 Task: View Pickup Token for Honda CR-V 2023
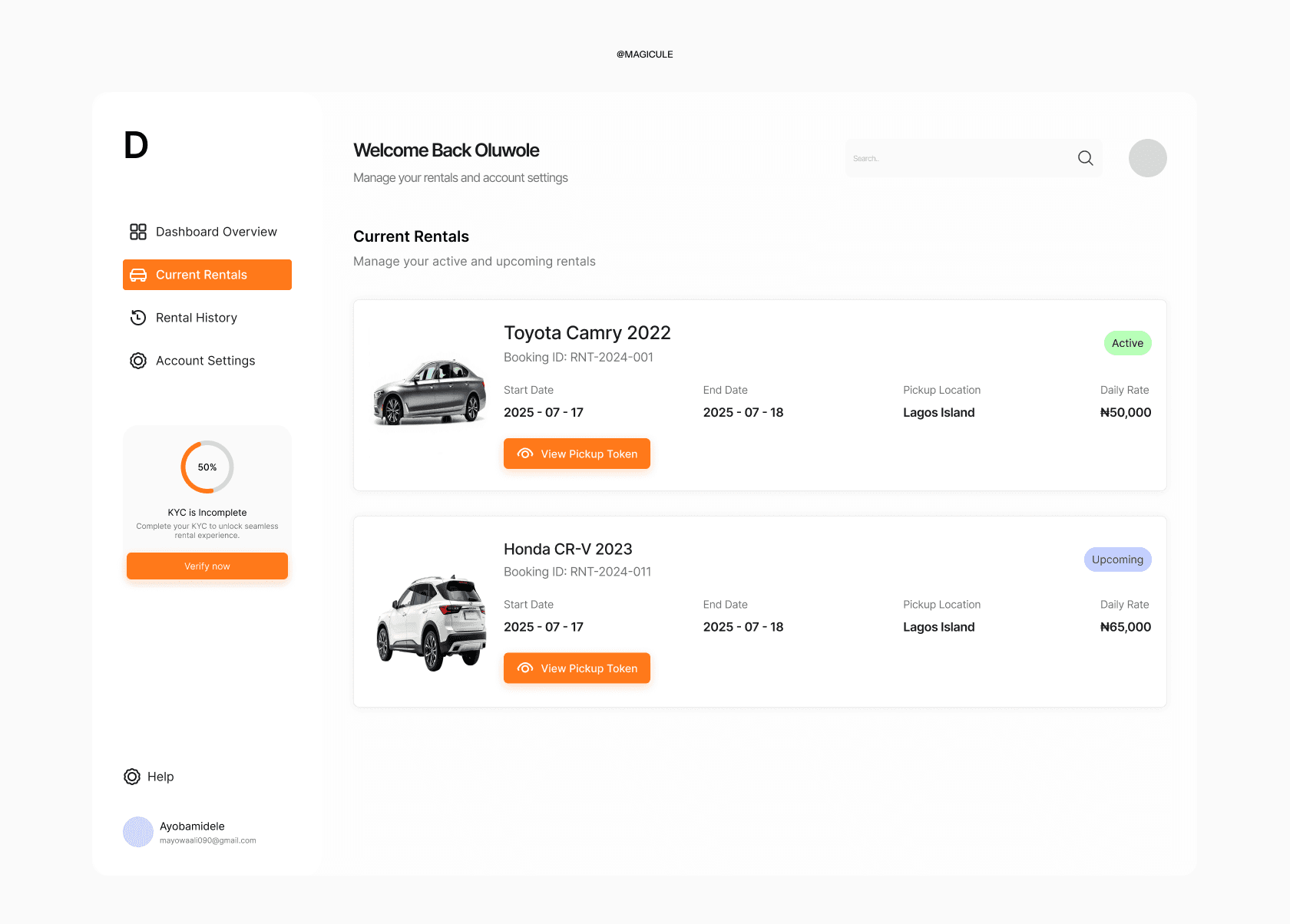click(577, 668)
